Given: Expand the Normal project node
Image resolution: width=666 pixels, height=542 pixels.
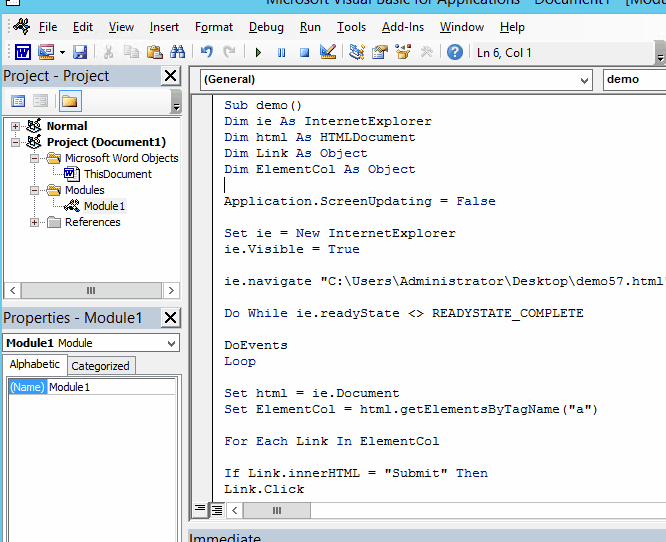Looking at the screenshot, I should coord(15,126).
